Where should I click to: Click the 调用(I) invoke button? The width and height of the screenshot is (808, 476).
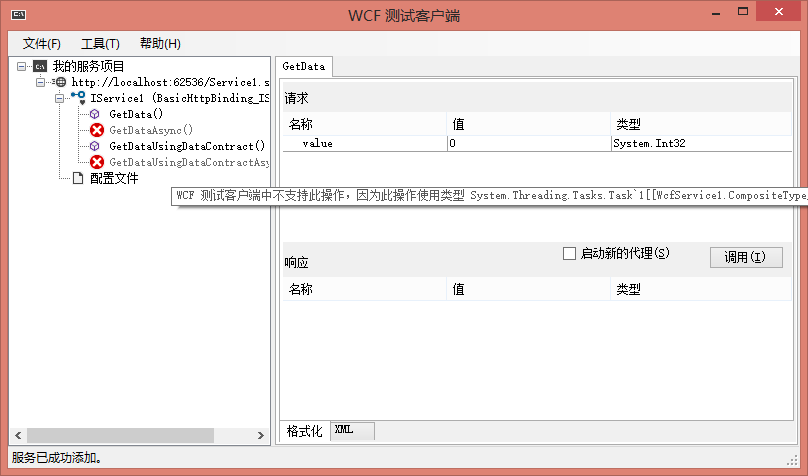tap(746, 257)
